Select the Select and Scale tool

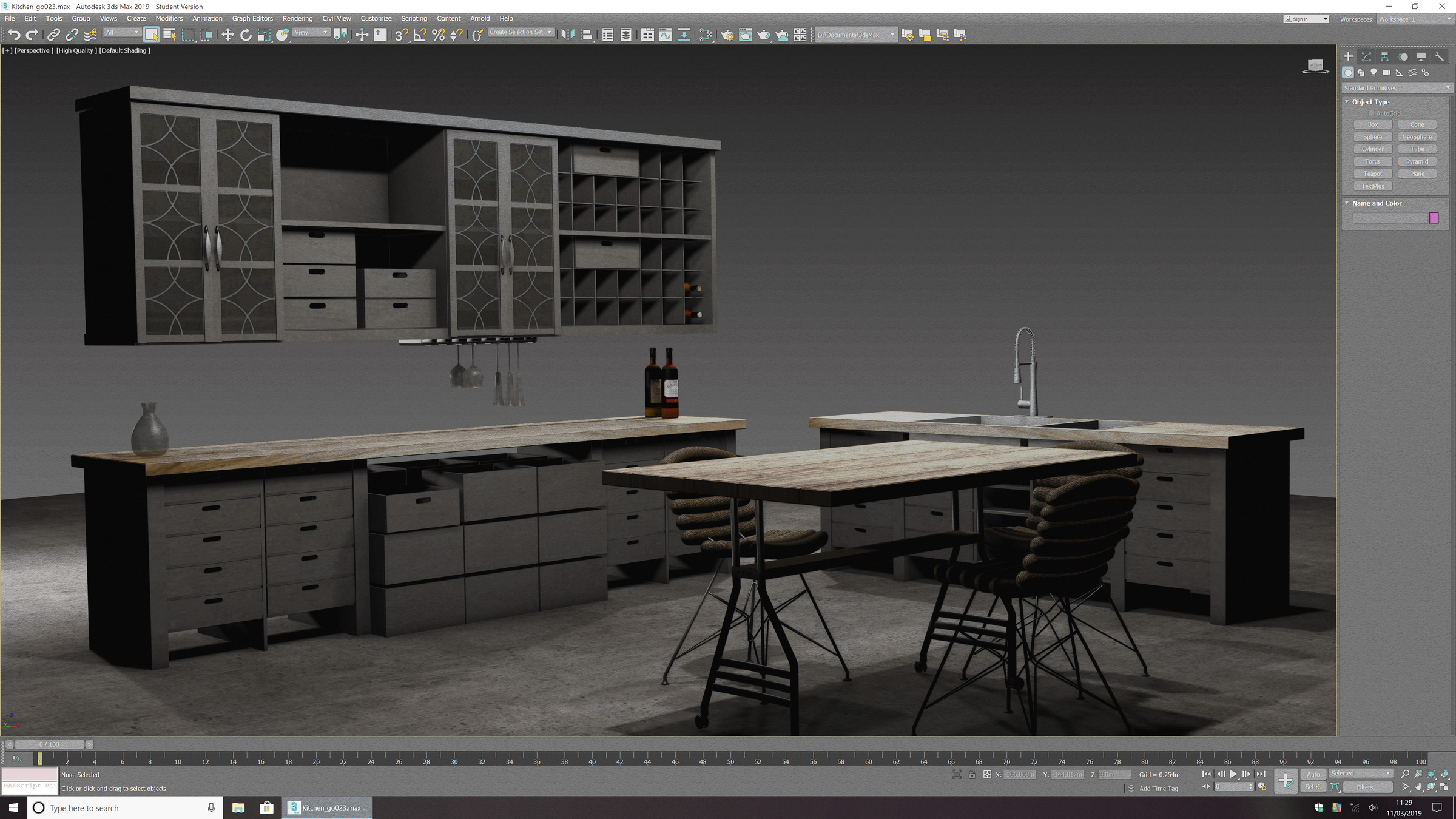(264, 35)
